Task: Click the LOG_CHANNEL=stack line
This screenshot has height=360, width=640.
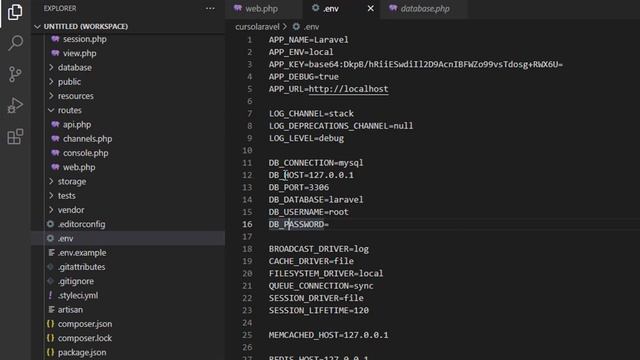Action: [311, 113]
